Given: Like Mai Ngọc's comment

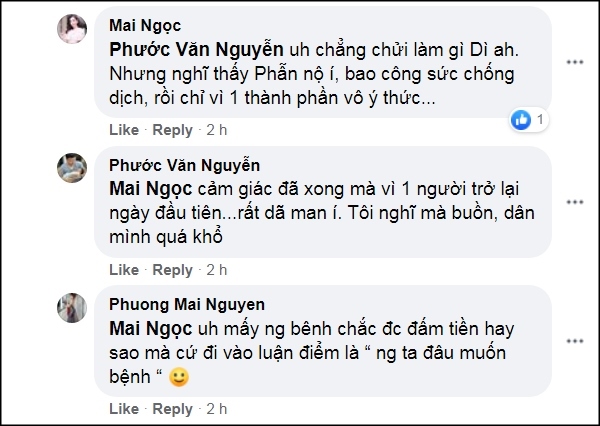Looking at the screenshot, I should coord(123,130).
